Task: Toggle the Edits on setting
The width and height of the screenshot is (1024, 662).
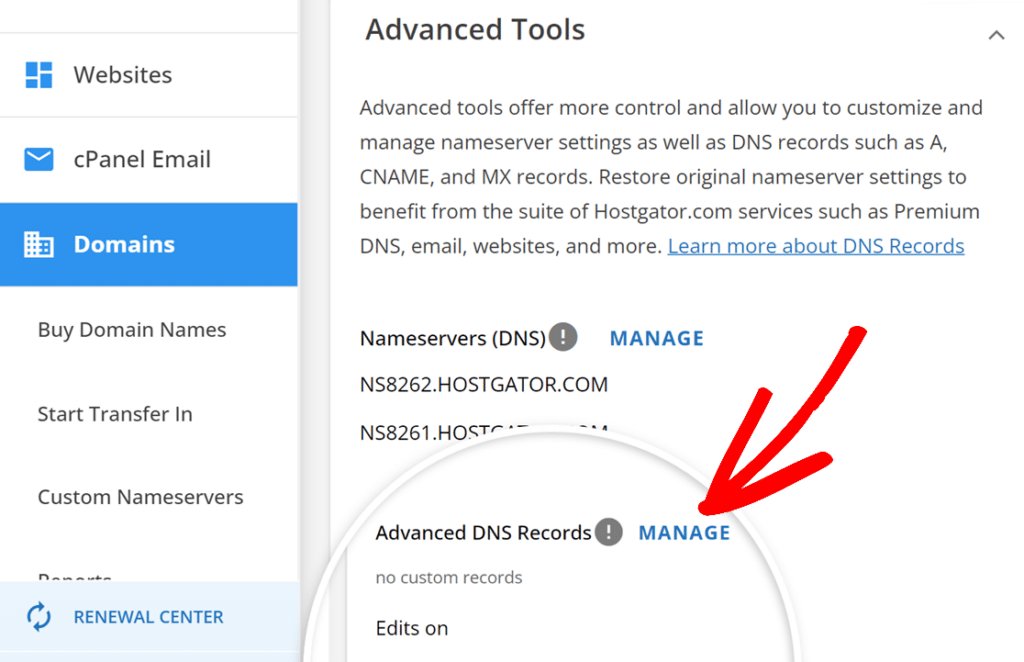Action: pos(412,628)
